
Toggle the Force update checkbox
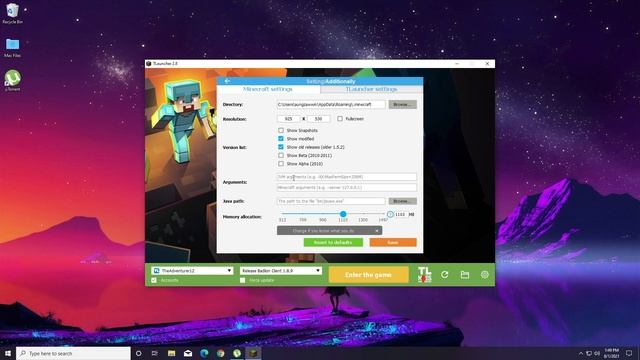tap(243, 280)
